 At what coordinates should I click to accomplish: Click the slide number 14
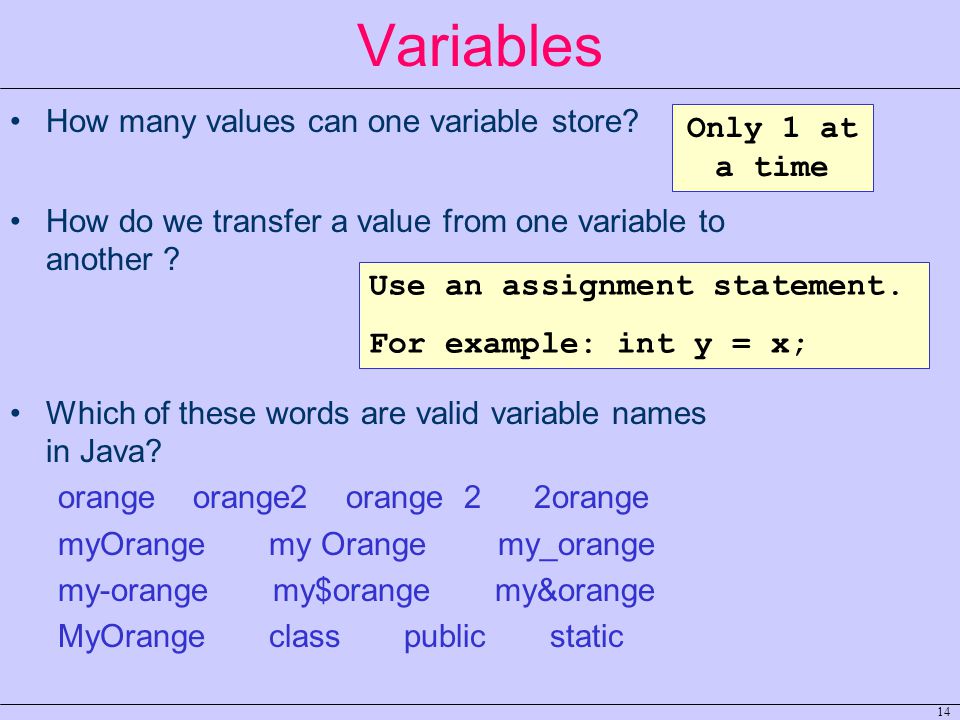943,712
